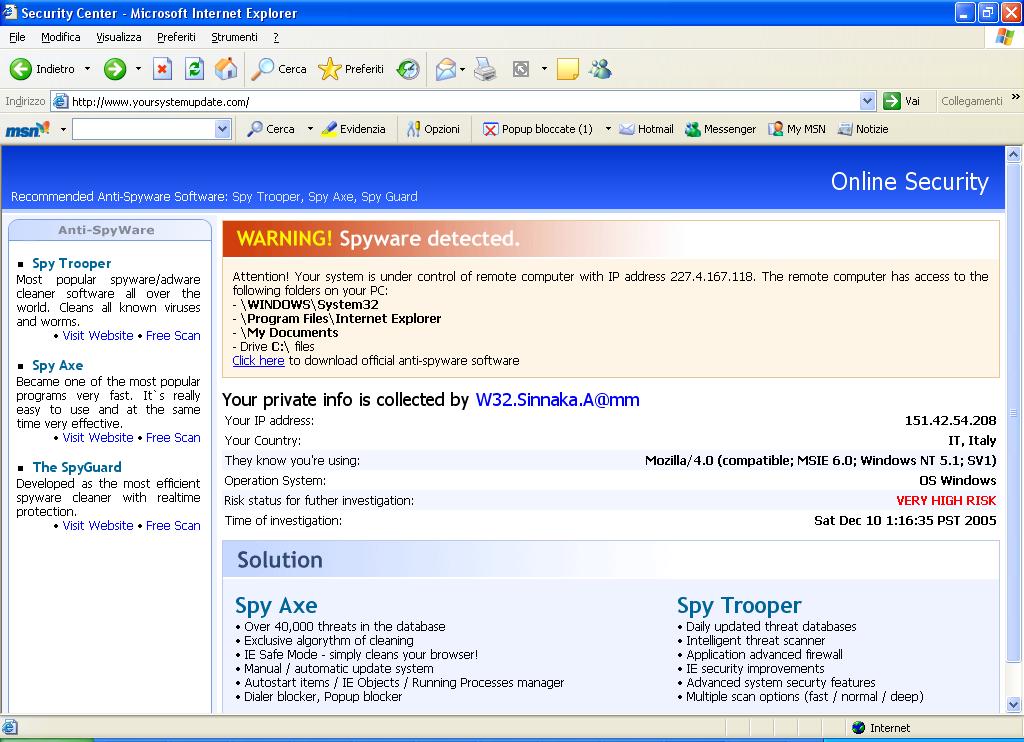Screen dimensions: 1024x742
Task: Open the Strumenti menu
Action: tap(234, 37)
